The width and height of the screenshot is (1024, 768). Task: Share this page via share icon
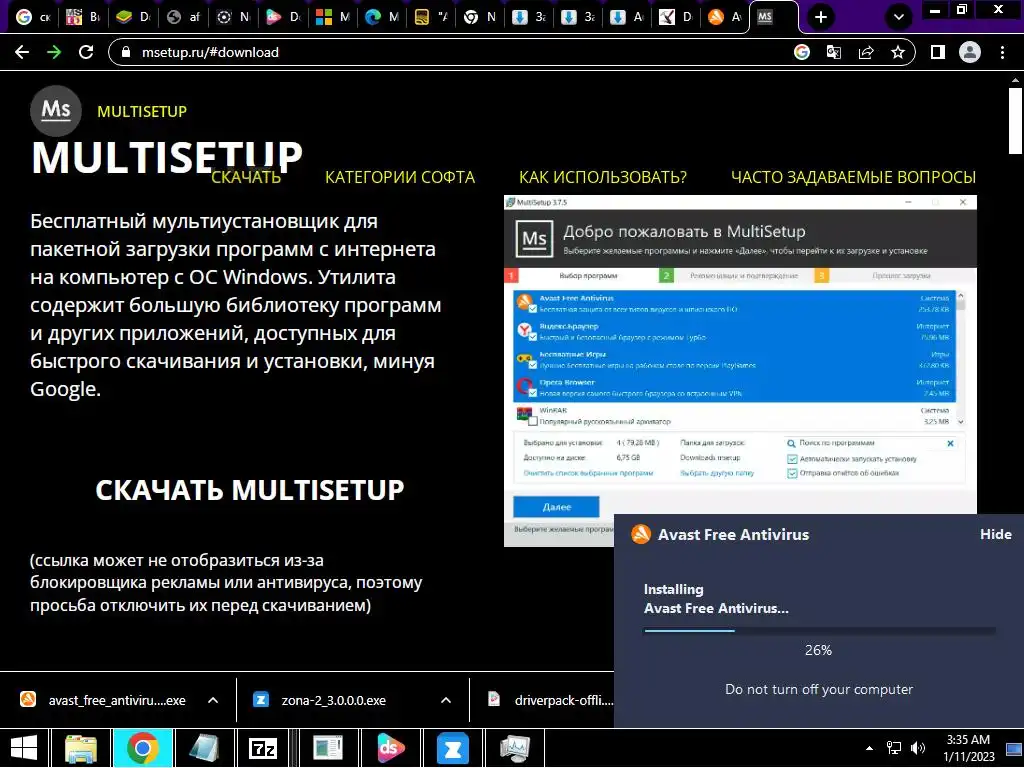point(866,52)
